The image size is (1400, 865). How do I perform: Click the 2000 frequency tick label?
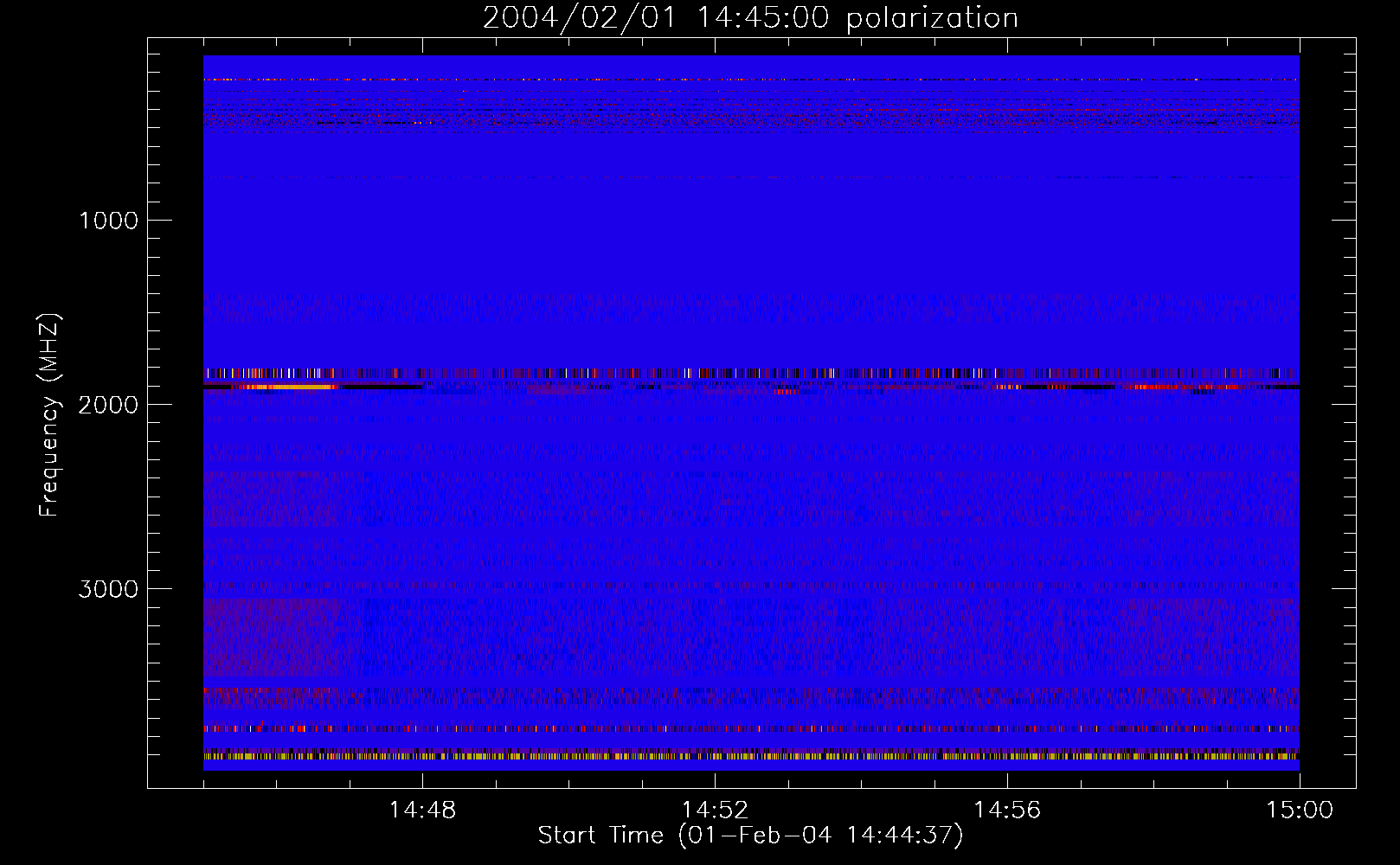click(108, 405)
